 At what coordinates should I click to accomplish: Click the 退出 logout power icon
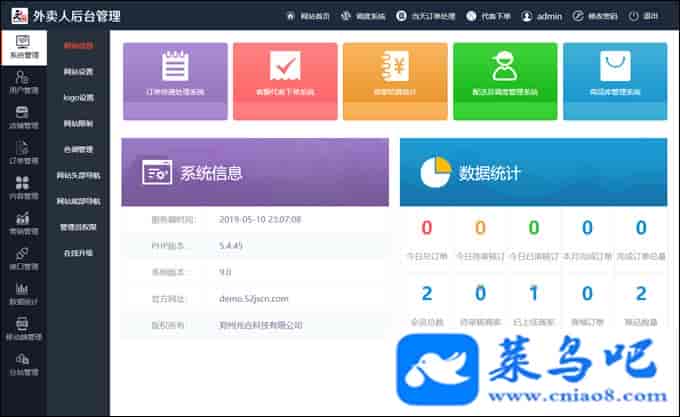pyautogui.click(x=637, y=17)
